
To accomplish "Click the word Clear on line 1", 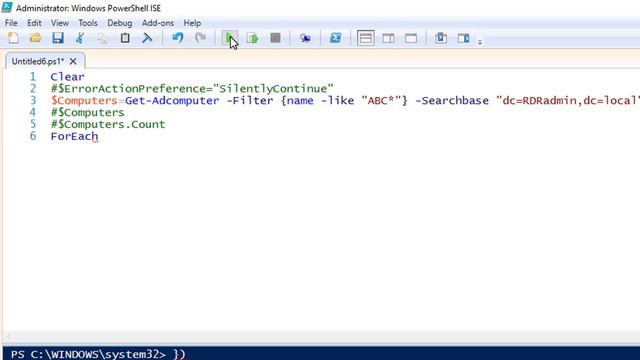I will click(x=67, y=77).
